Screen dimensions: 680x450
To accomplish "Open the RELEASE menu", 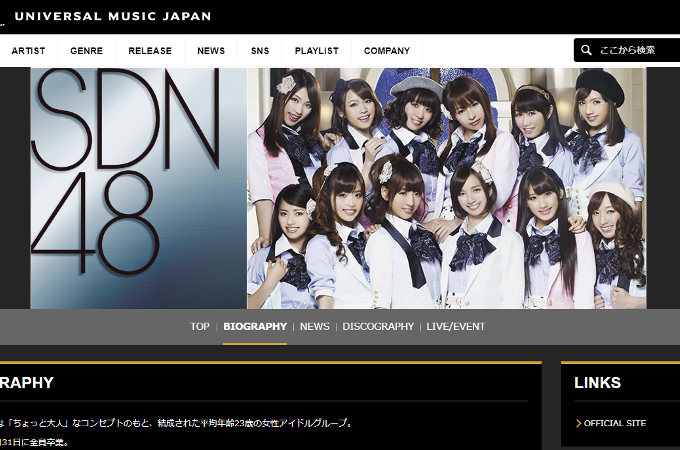I will (150, 51).
